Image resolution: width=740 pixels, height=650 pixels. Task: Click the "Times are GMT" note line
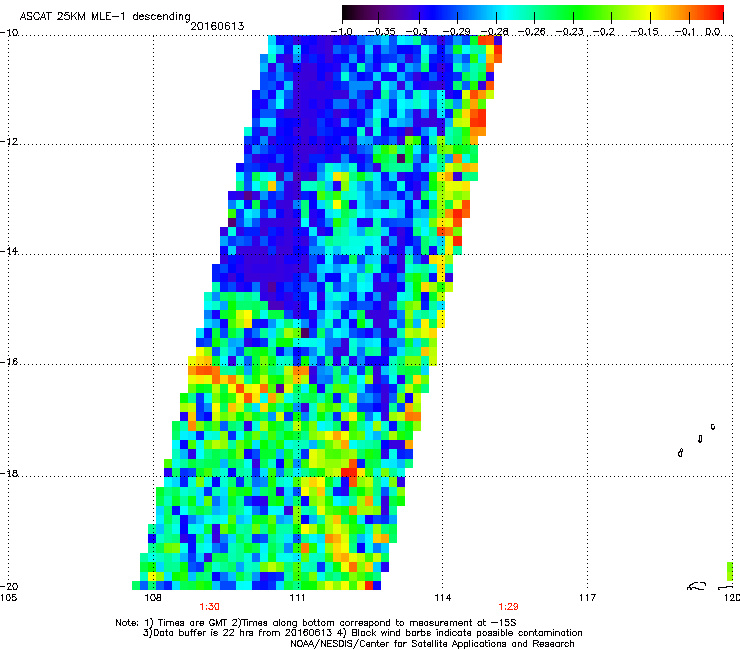316,623
